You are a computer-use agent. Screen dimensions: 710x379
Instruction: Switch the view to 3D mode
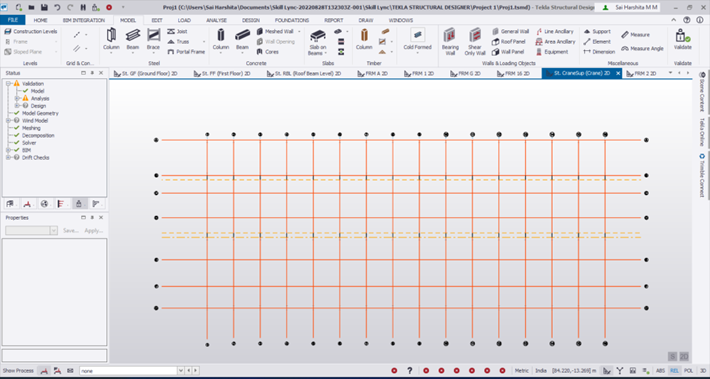point(702,370)
